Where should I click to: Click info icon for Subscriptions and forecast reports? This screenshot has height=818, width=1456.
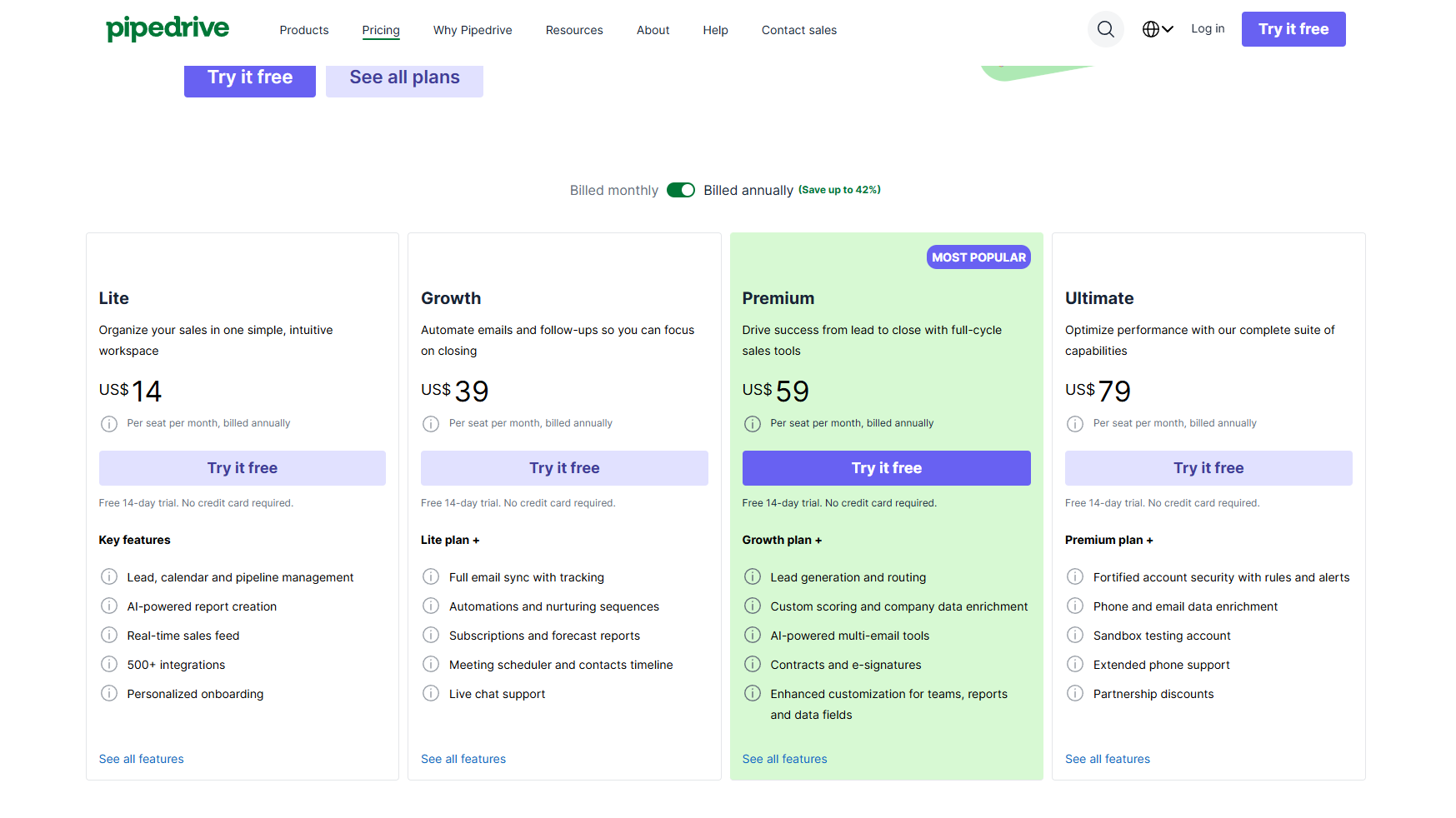point(431,635)
